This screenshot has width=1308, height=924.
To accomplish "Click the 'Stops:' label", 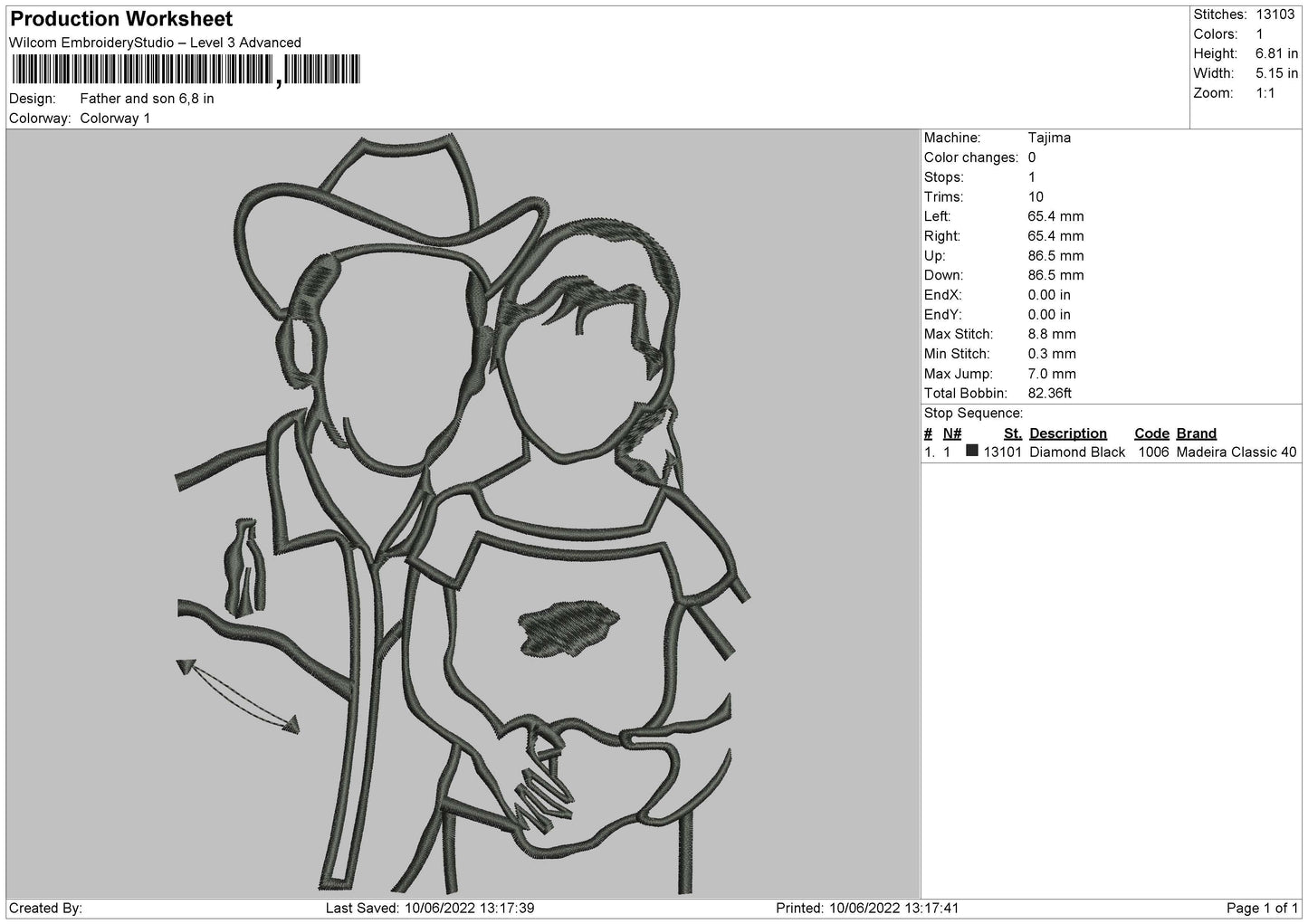I will (x=944, y=177).
